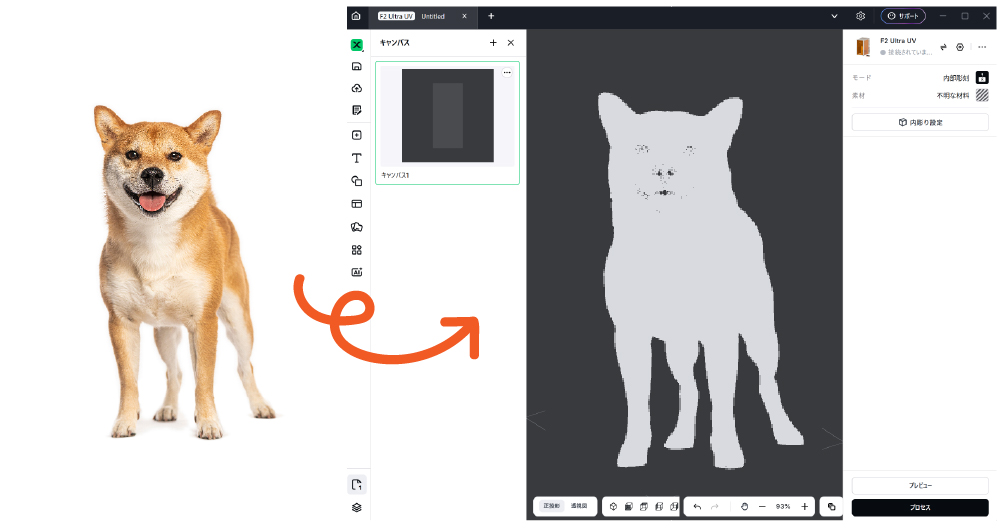Open the picture gallery icon in sidebar

[357, 227]
